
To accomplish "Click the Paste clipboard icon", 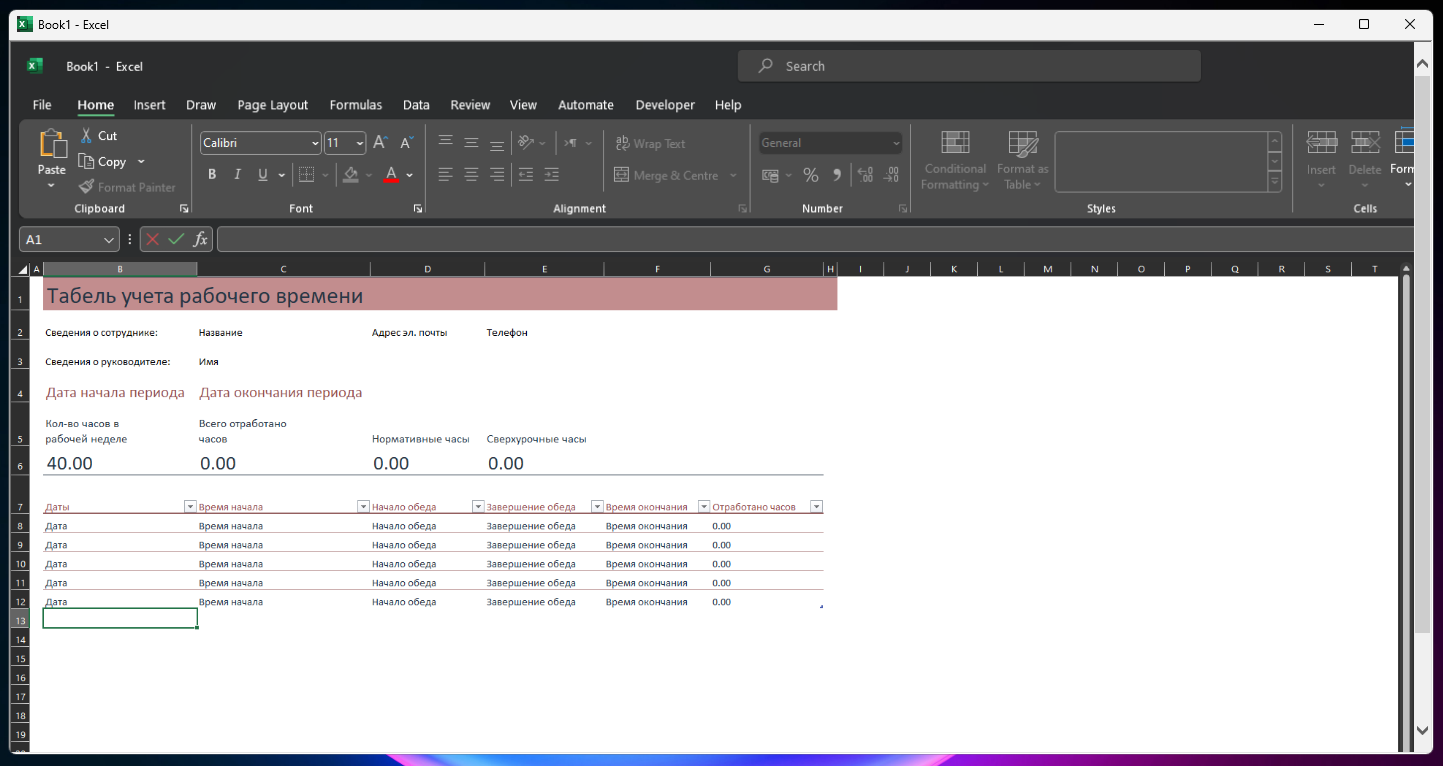I will [x=52, y=145].
